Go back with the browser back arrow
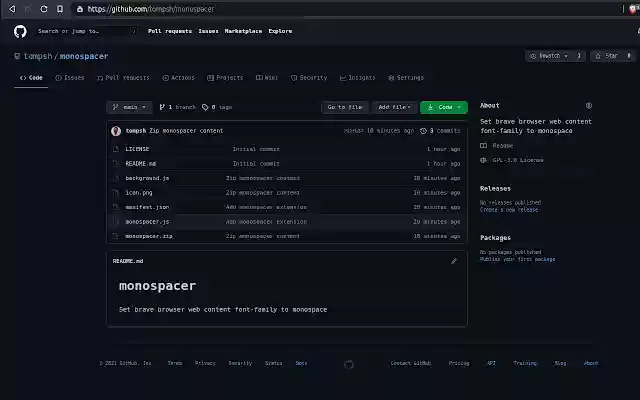This screenshot has height=400, width=640. coord(12,9)
